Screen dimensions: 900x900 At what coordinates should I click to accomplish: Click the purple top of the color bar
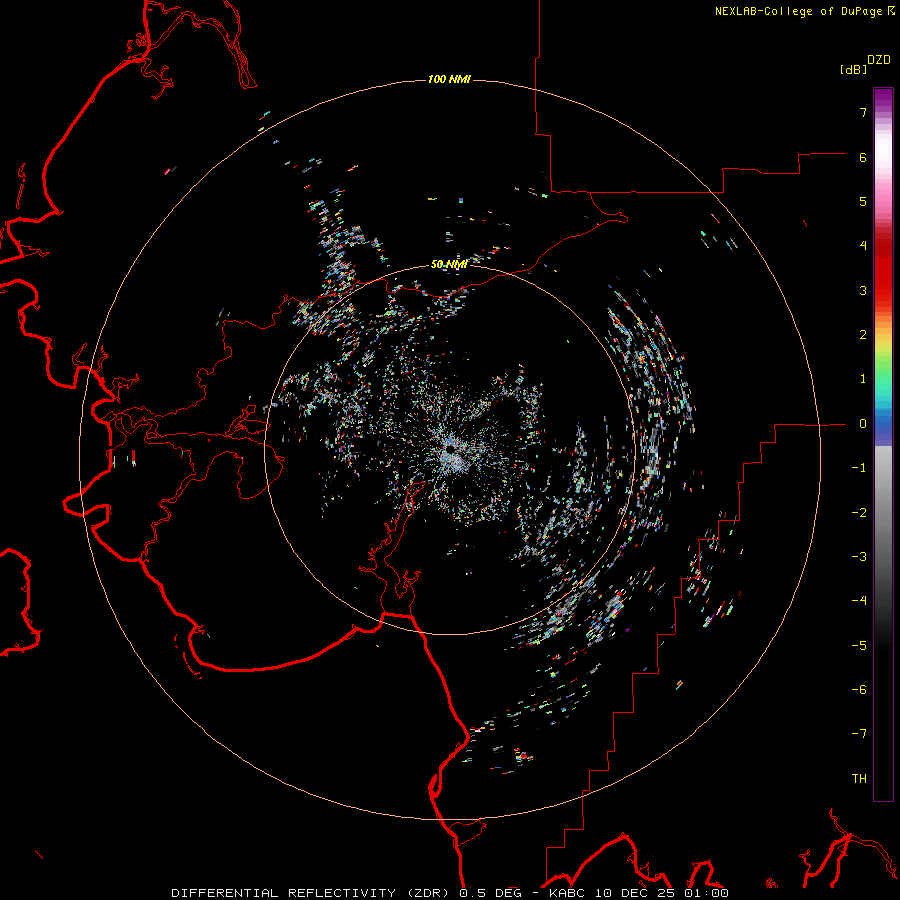click(x=883, y=98)
